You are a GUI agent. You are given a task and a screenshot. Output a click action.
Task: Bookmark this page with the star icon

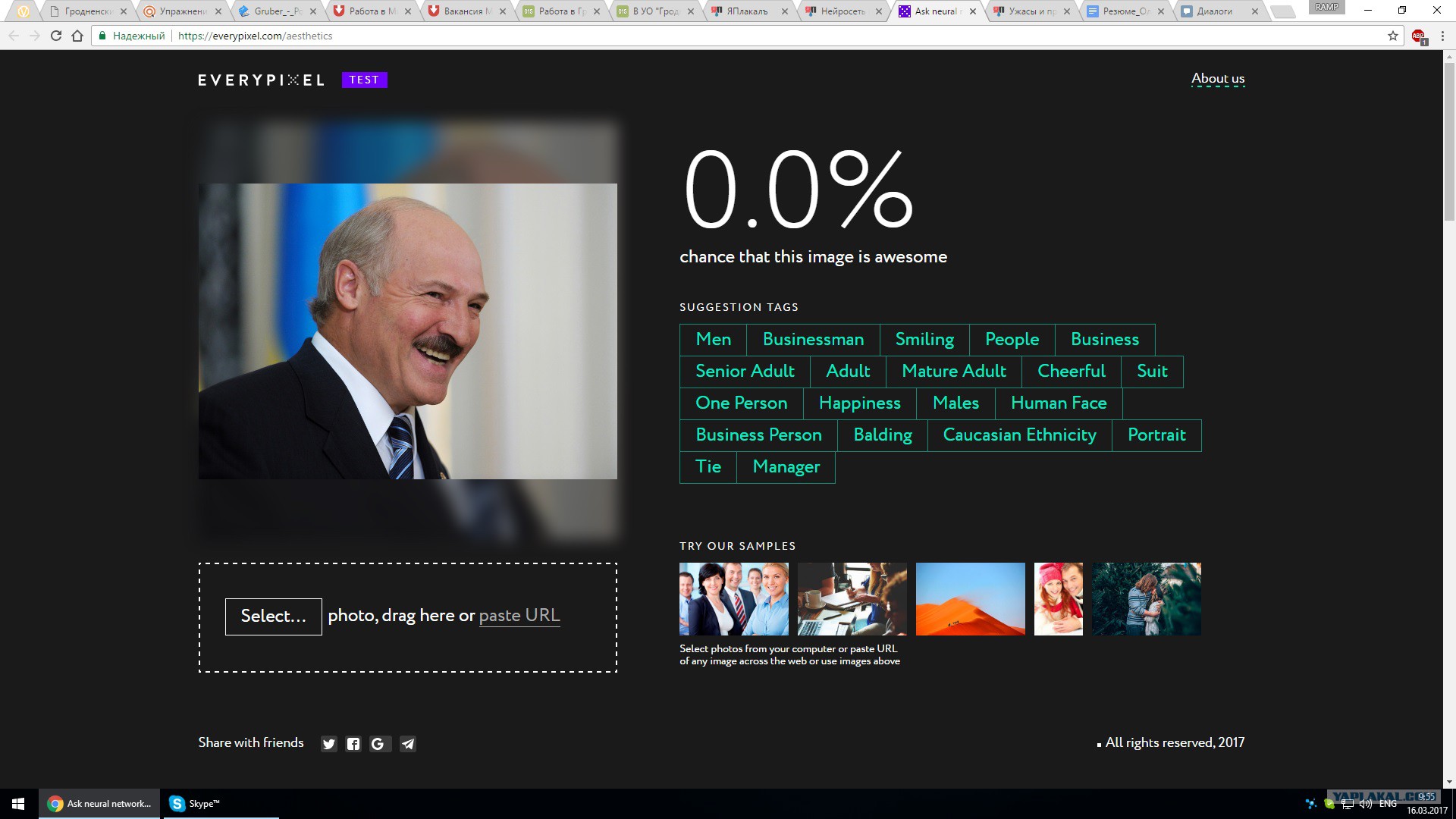tap(1393, 36)
